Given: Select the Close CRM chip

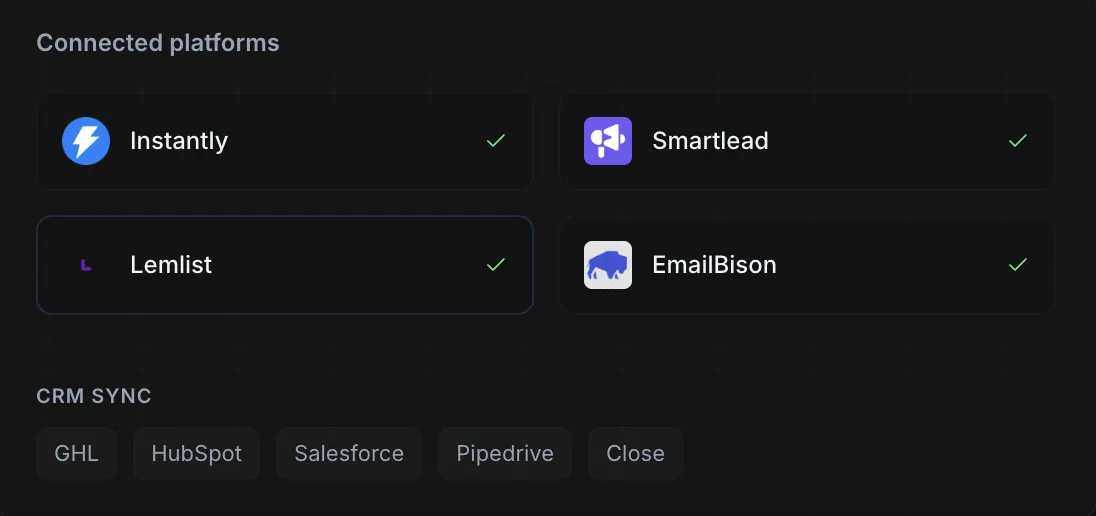Looking at the screenshot, I should point(635,454).
